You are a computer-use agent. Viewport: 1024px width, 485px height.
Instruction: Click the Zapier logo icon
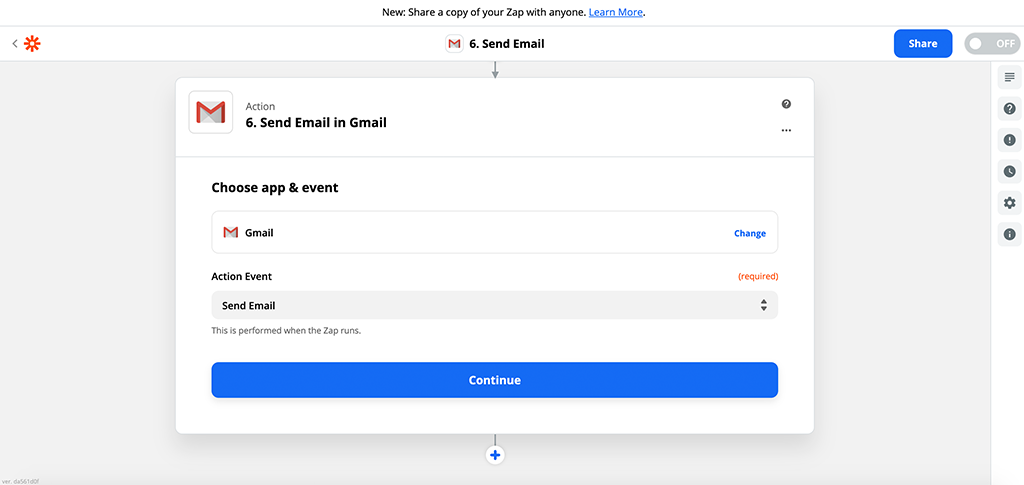point(32,44)
